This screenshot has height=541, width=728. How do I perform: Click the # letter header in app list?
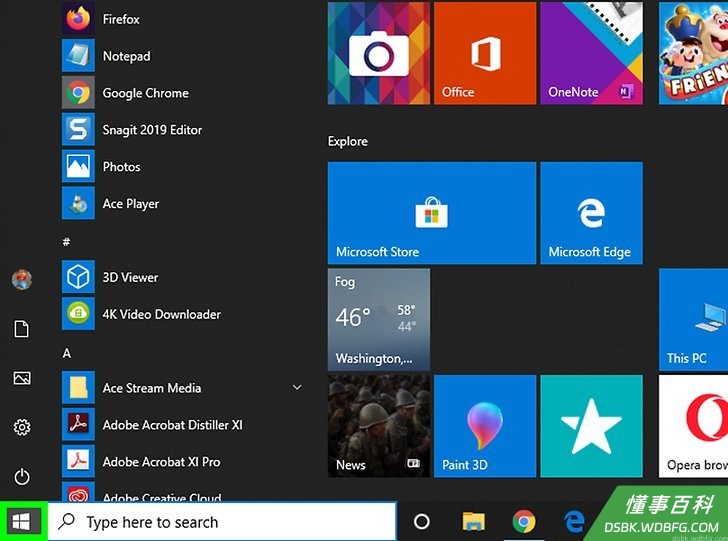66,241
